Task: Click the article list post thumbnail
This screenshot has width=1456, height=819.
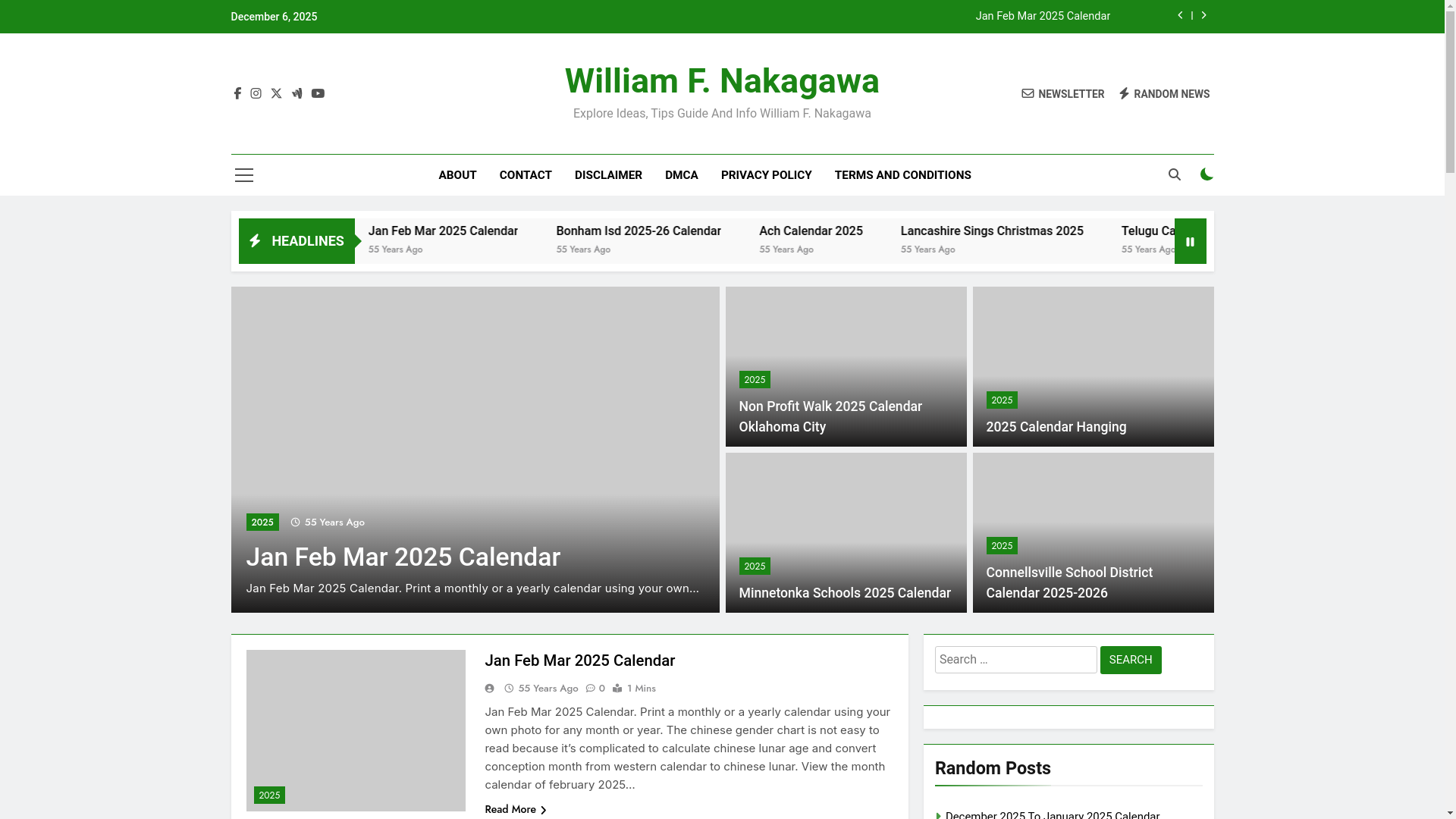Action: coord(356,730)
